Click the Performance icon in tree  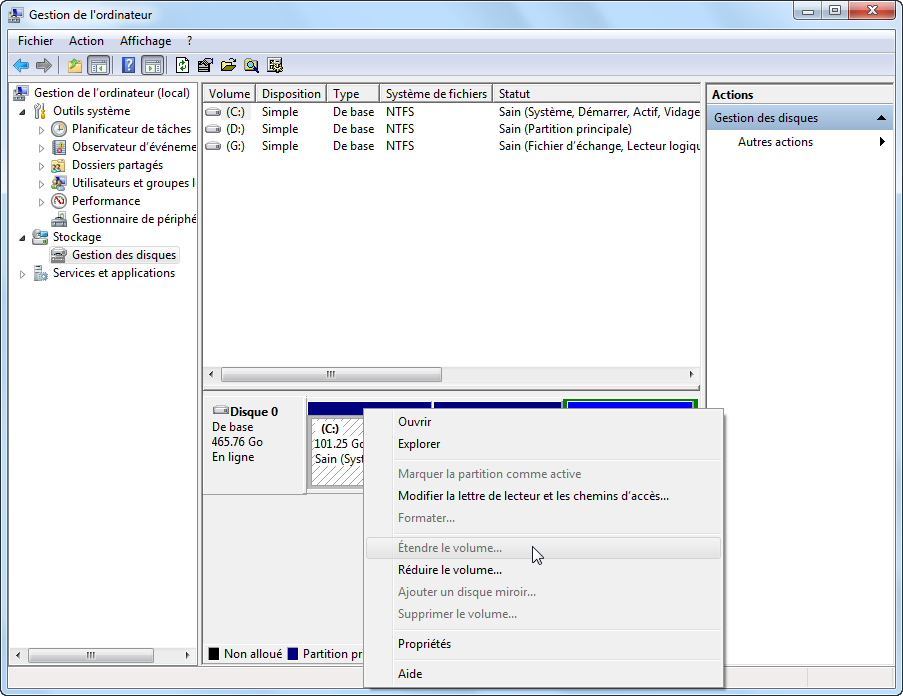pyautogui.click(x=59, y=201)
